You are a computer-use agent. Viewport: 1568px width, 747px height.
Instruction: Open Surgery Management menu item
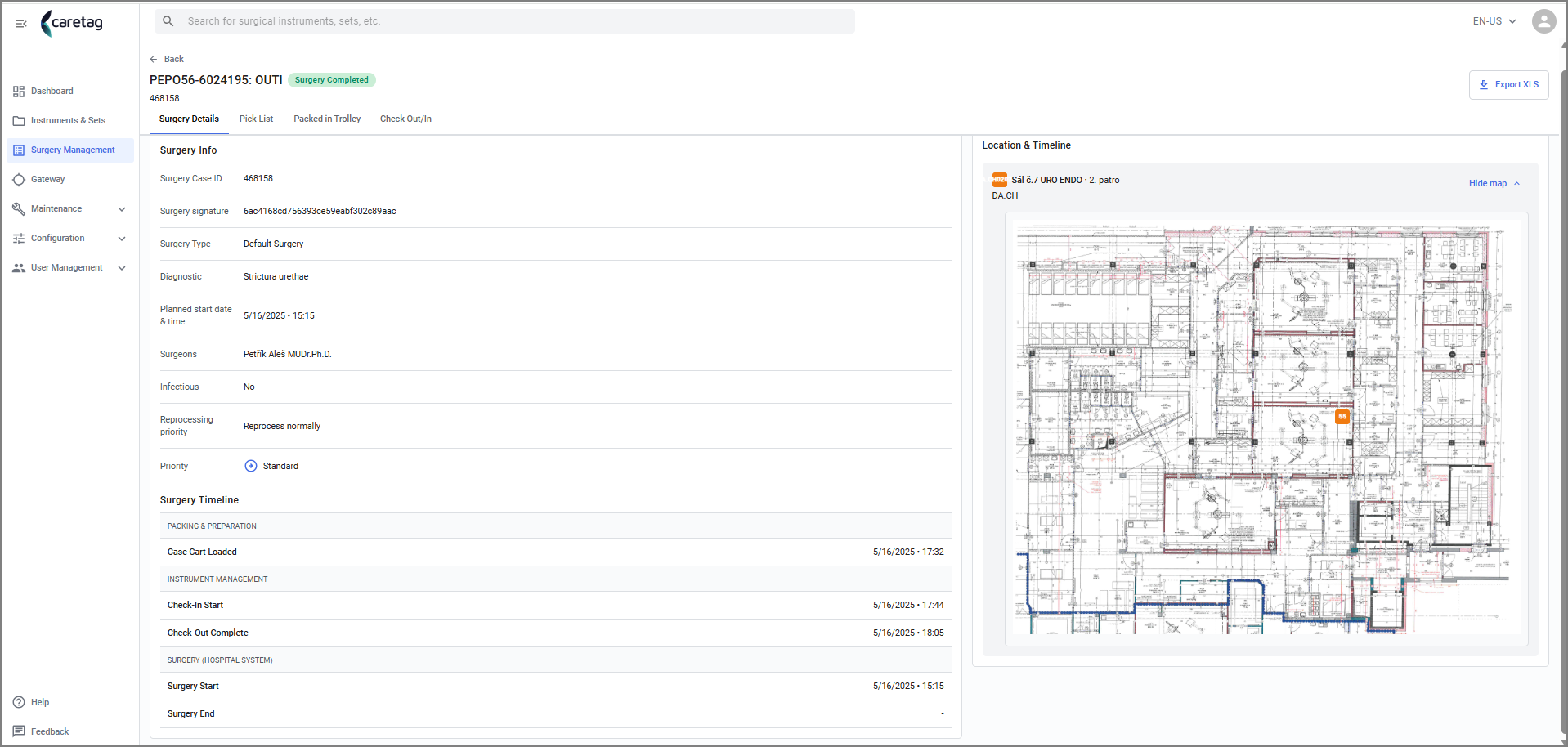click(70, 150)
